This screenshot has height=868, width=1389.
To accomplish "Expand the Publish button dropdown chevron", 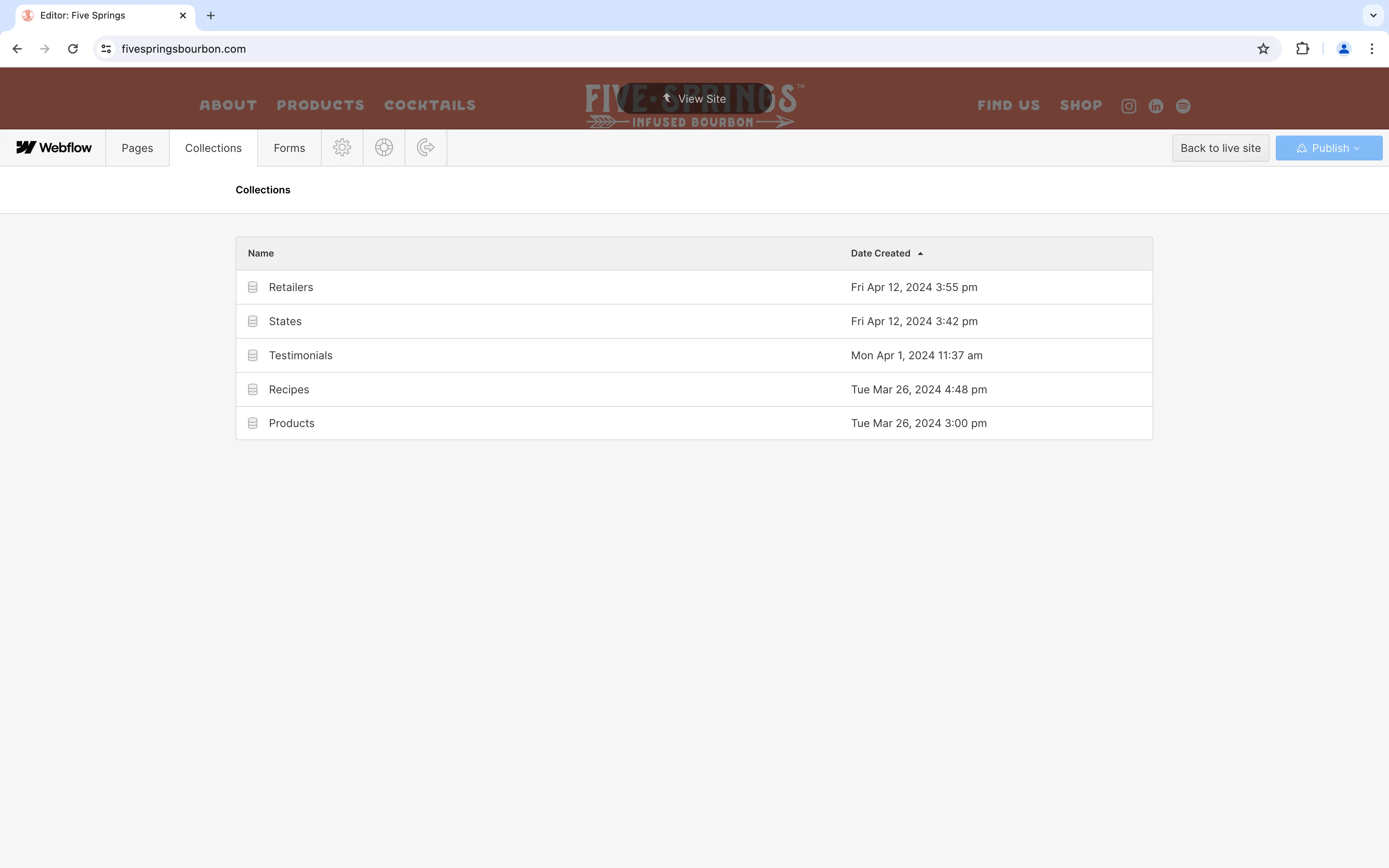I will pos(1356,148).
